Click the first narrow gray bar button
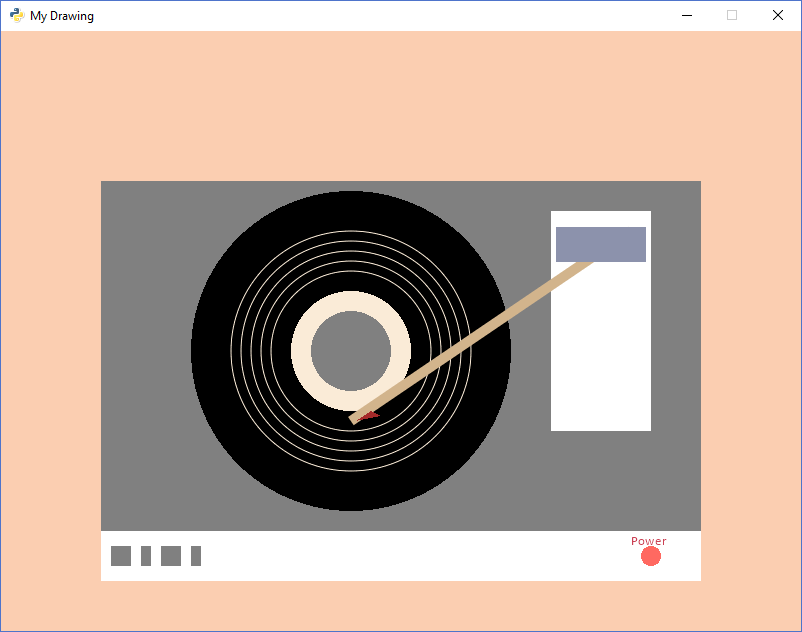 (x=146, y=556)
